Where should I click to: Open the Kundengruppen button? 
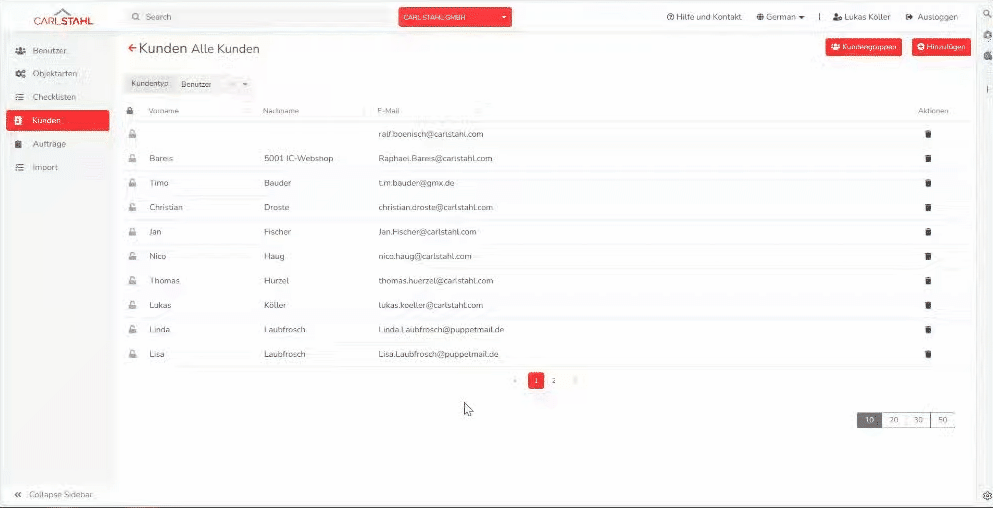[x=864, y=47]
